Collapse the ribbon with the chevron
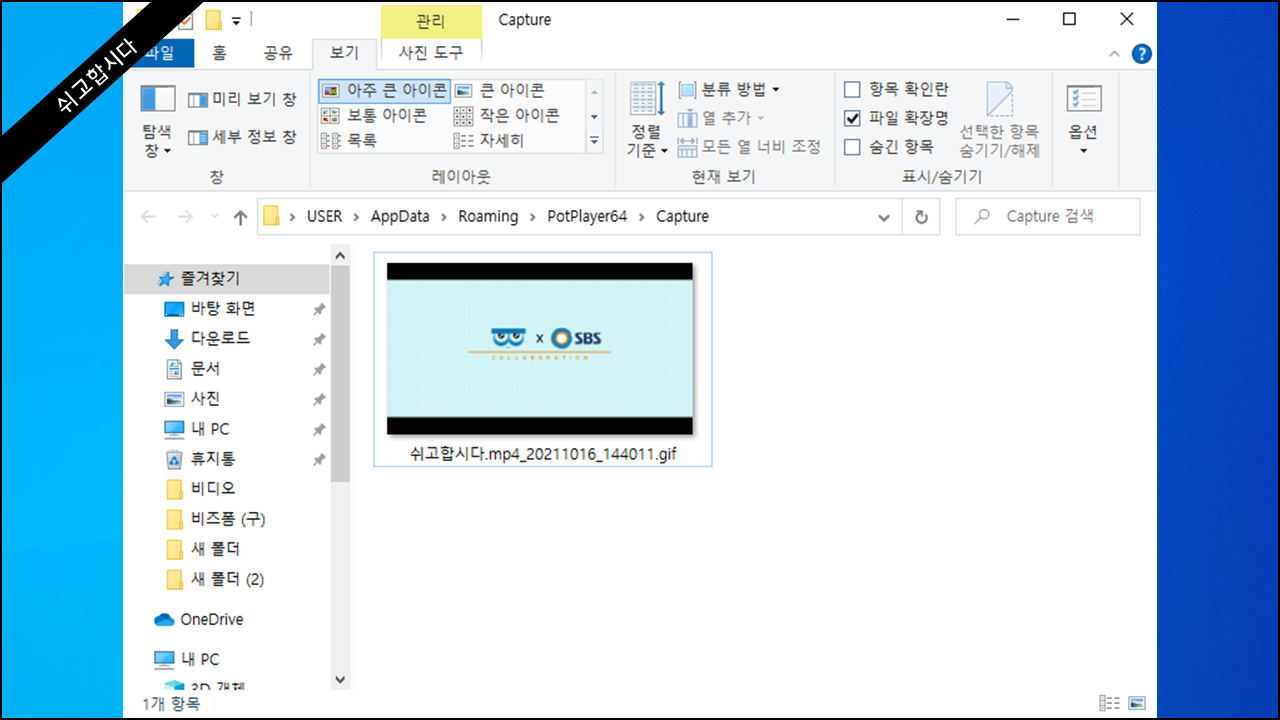Viewport: 1280px width, 720px height. pyautogui.click(x=1115, y=54)
